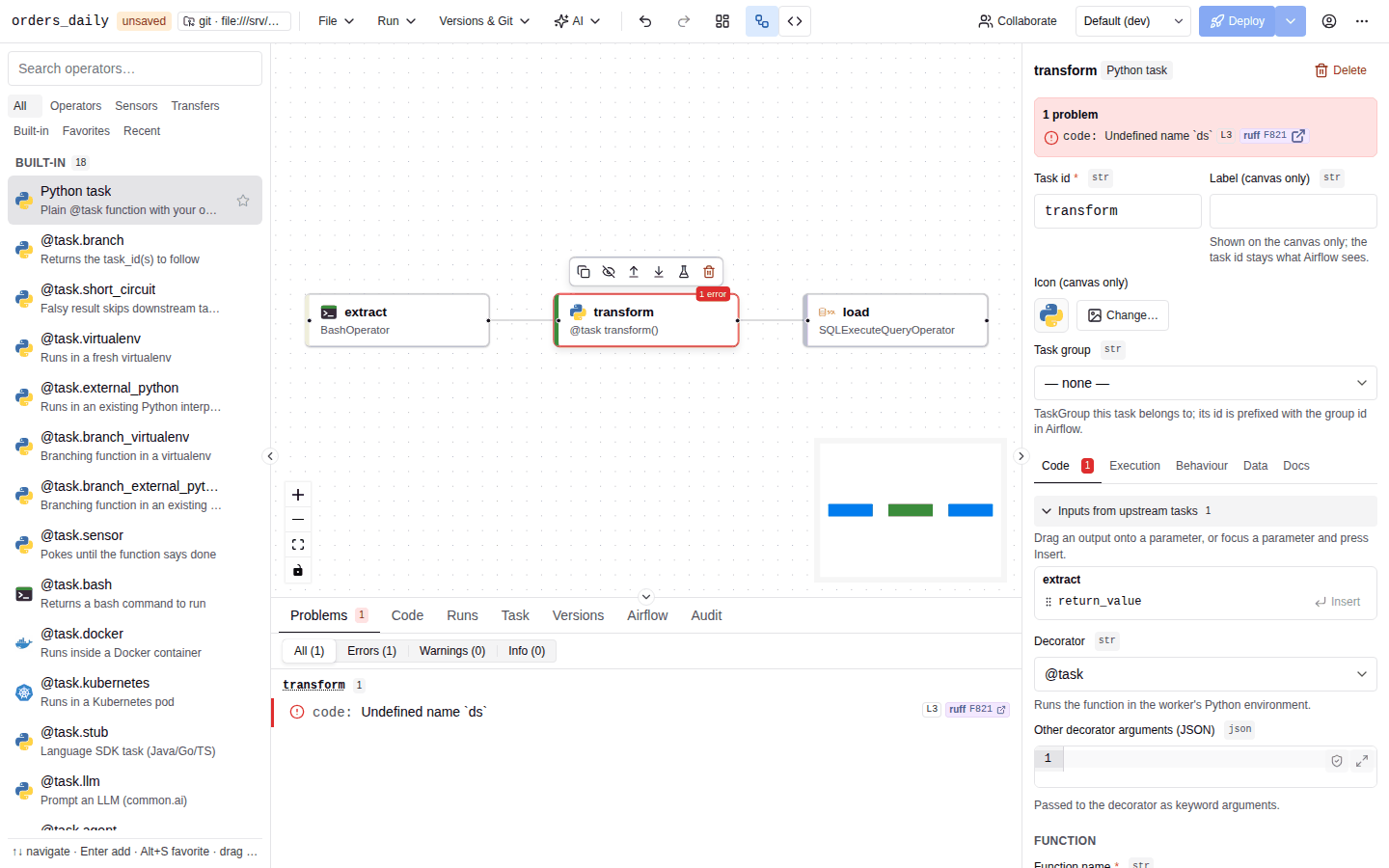Viewport: 1389px width, 868px height.
Task: Delete node using the red trash icon on canvas
Action: [709, 272]
